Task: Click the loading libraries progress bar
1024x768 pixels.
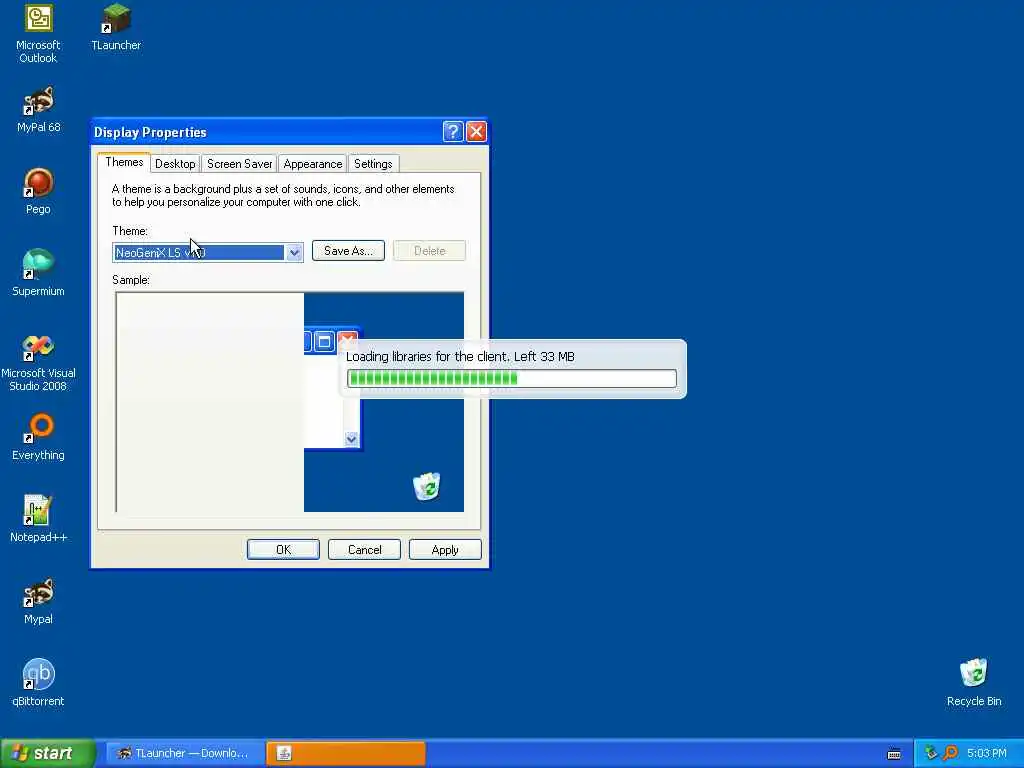Action: tap(512, 378)
